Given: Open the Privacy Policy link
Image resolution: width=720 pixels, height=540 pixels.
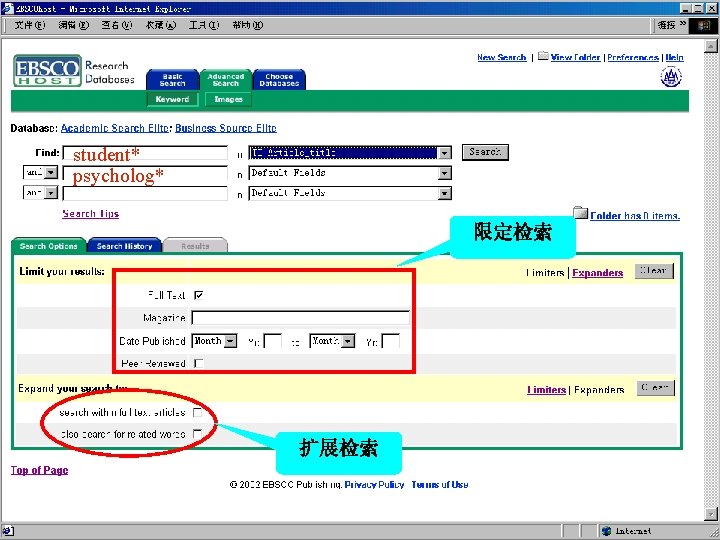Looking at the screenshot, I should [374, 484].
